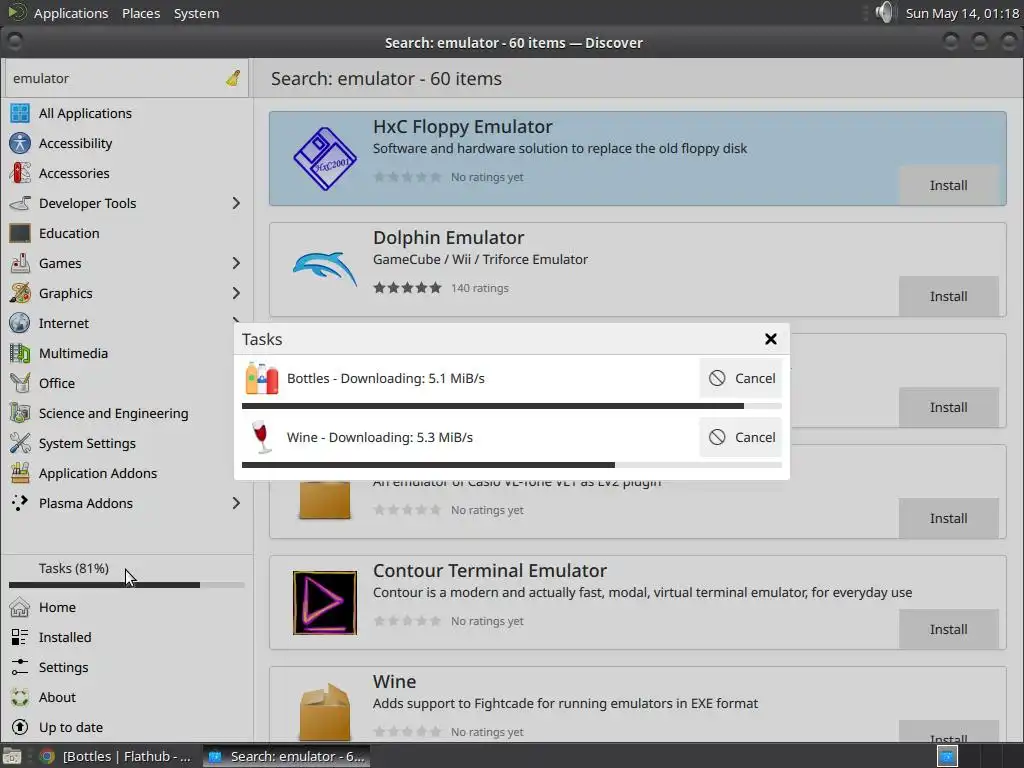Expand the Developer Tools subcategories
This screenshot has width=1024, height=768.
[x=236, y=203]
